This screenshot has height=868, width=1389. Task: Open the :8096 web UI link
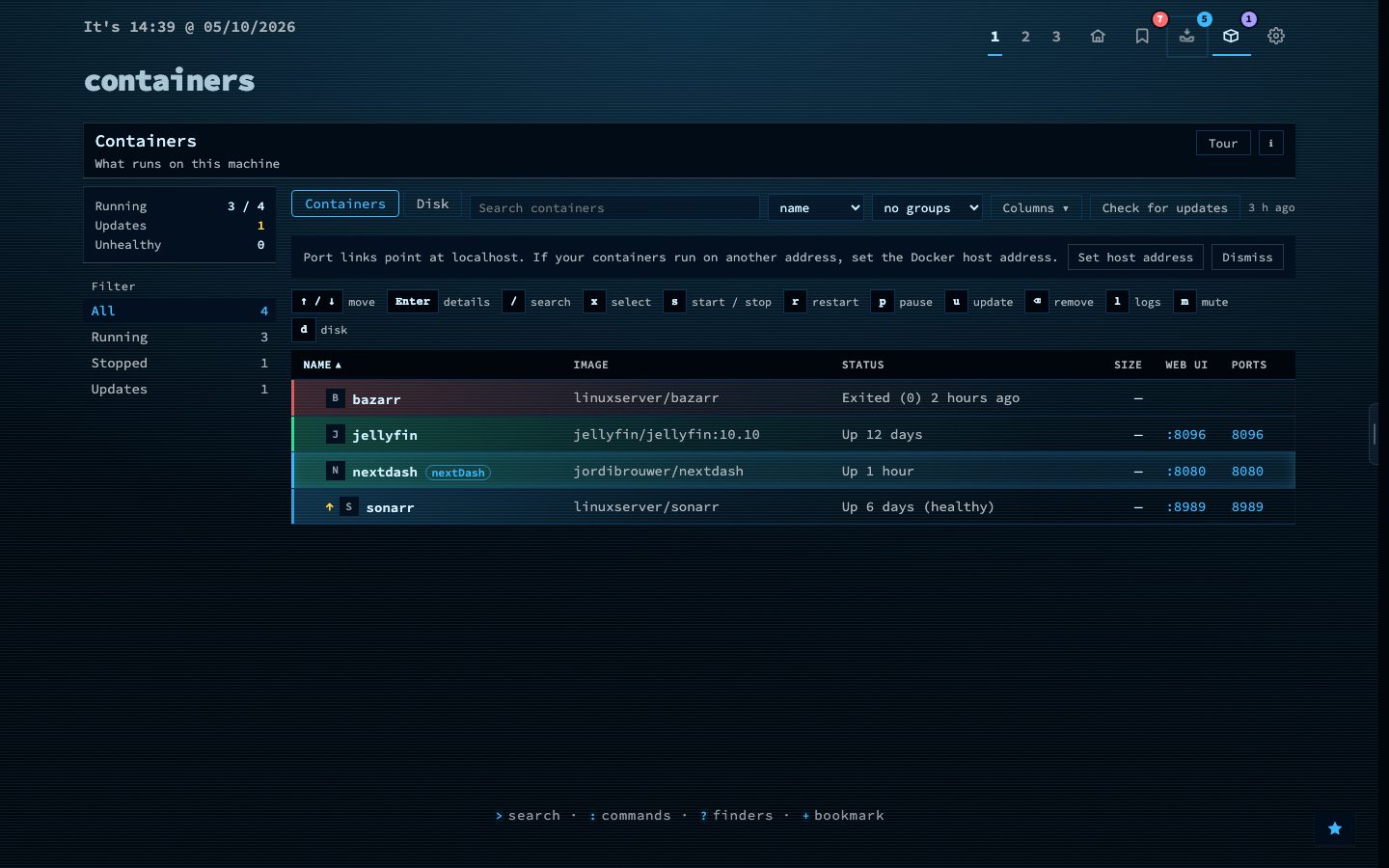(1185, 435)
